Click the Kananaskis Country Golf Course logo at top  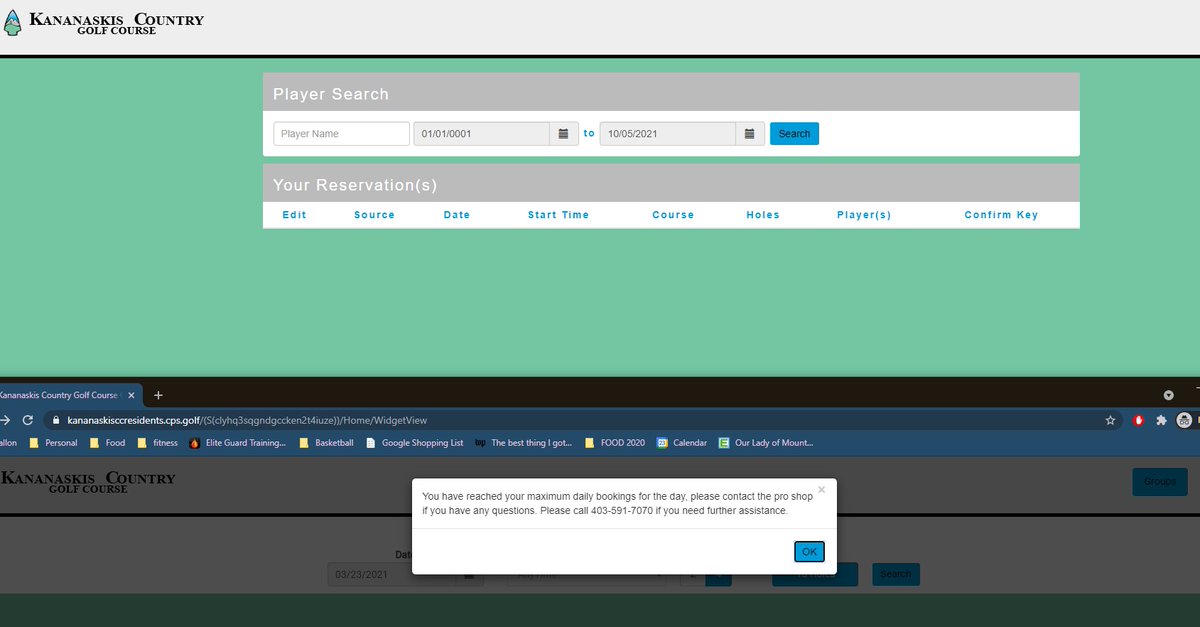[x=104, y=23]
